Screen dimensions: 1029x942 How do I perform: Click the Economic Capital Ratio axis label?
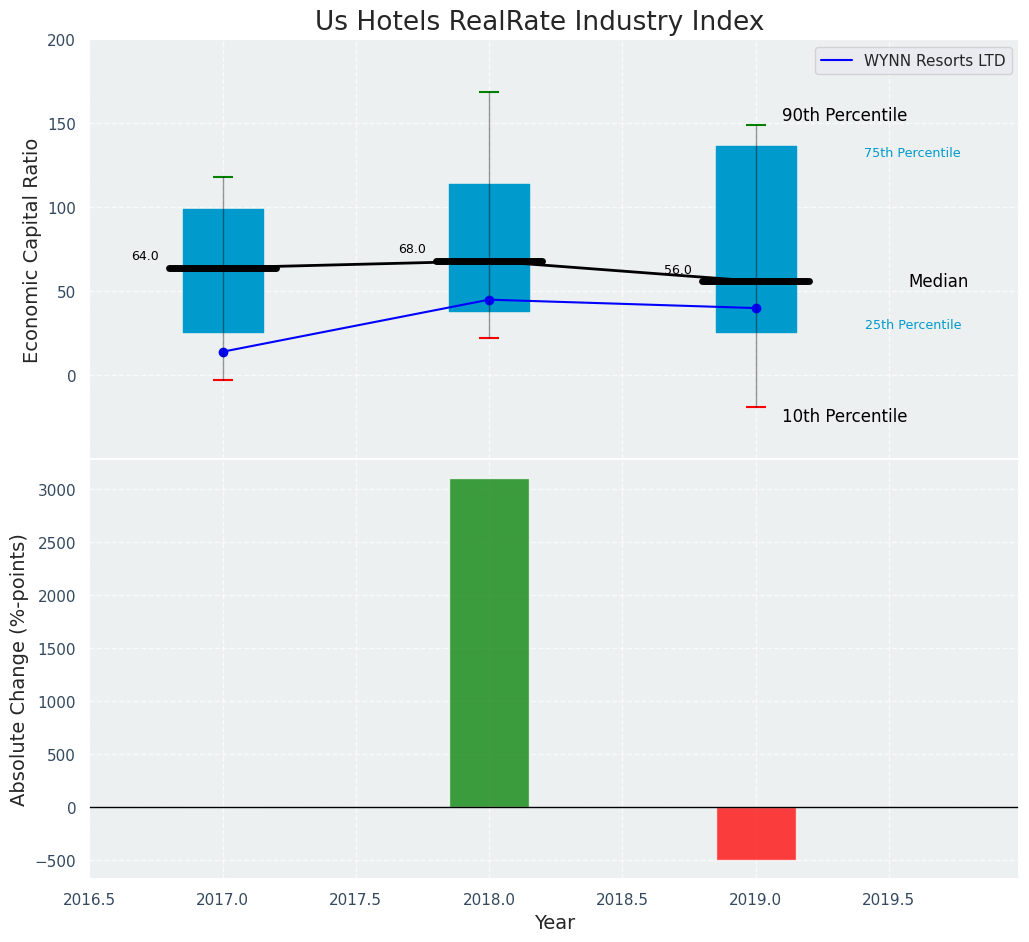click(32, 250)
